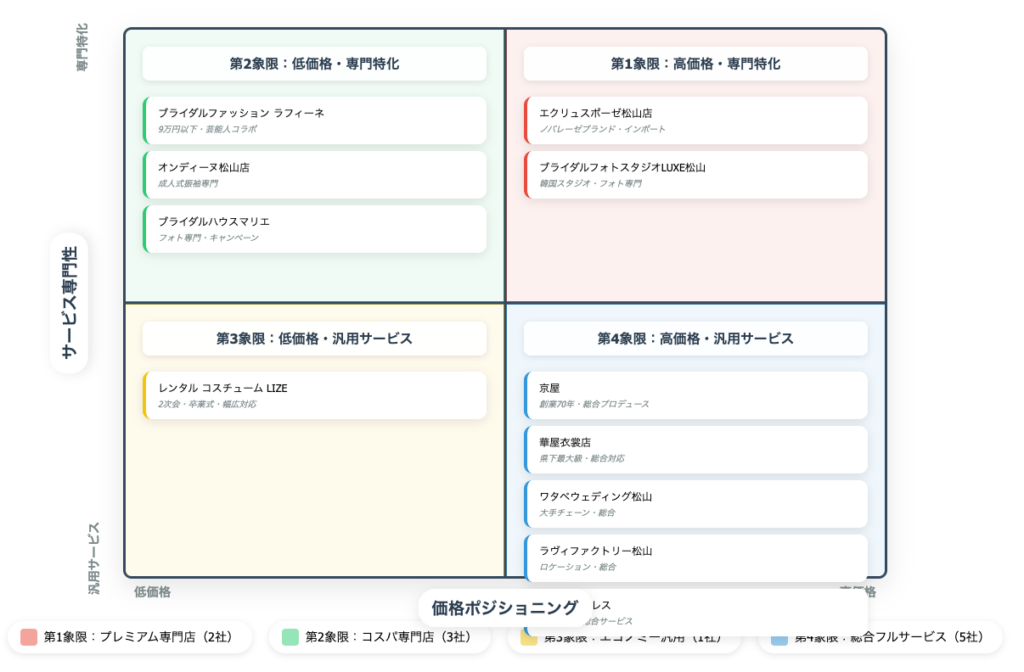Viewport: 1024px width, 672px height.
Task: Click the note 大手チェーン・総合
Action: point(577,513)
